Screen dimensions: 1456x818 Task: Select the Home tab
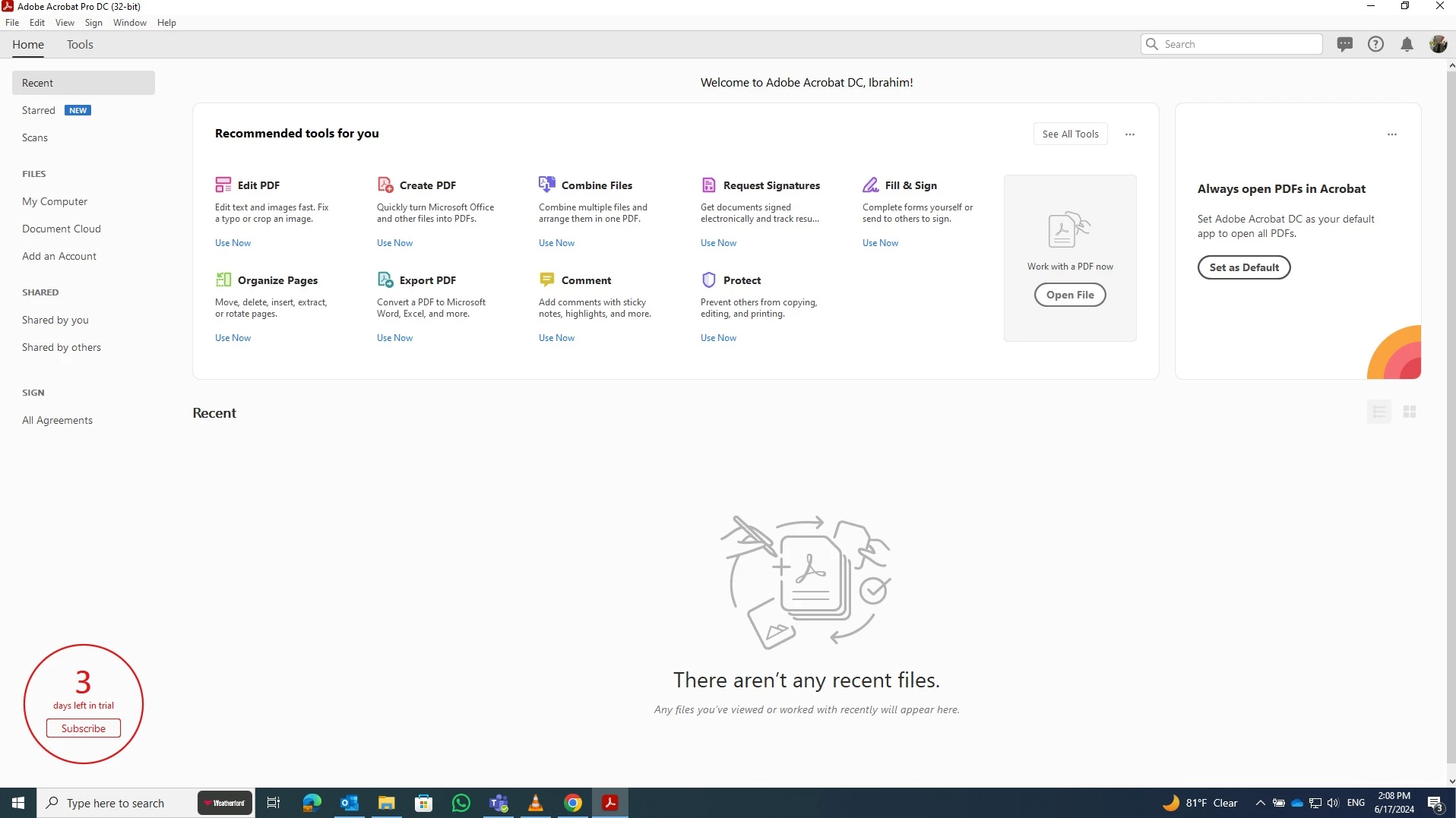point(28,44)
